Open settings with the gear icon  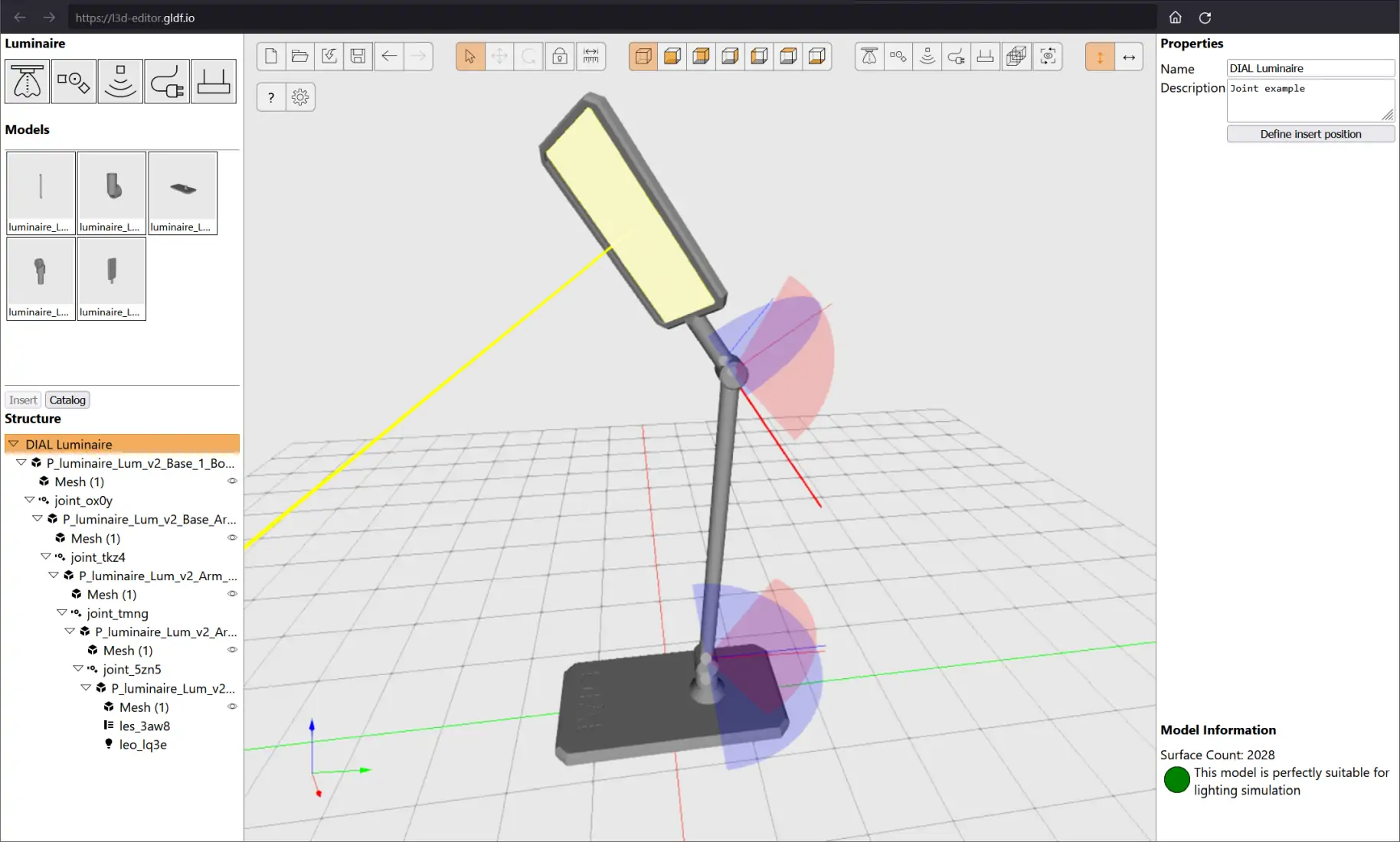point(300,97)
